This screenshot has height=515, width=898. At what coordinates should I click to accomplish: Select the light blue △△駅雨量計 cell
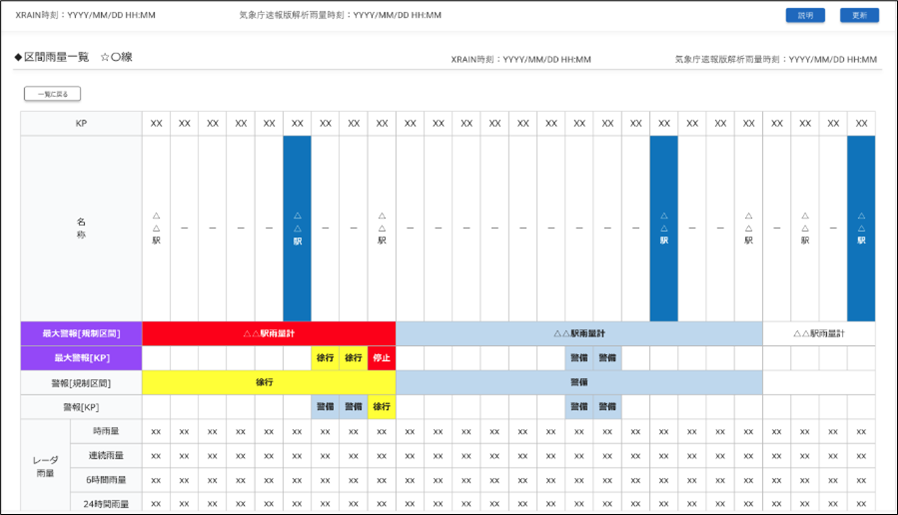(x=579, y=333)
